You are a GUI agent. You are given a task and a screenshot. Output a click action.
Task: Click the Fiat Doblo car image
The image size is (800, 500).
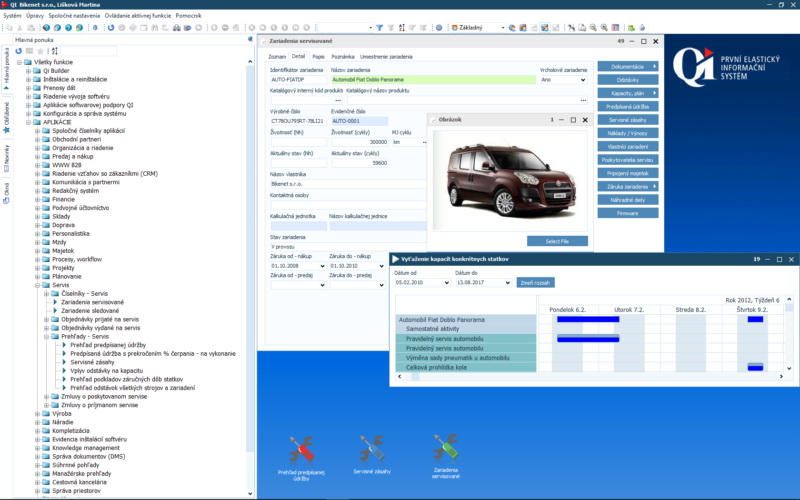point(511,179)
